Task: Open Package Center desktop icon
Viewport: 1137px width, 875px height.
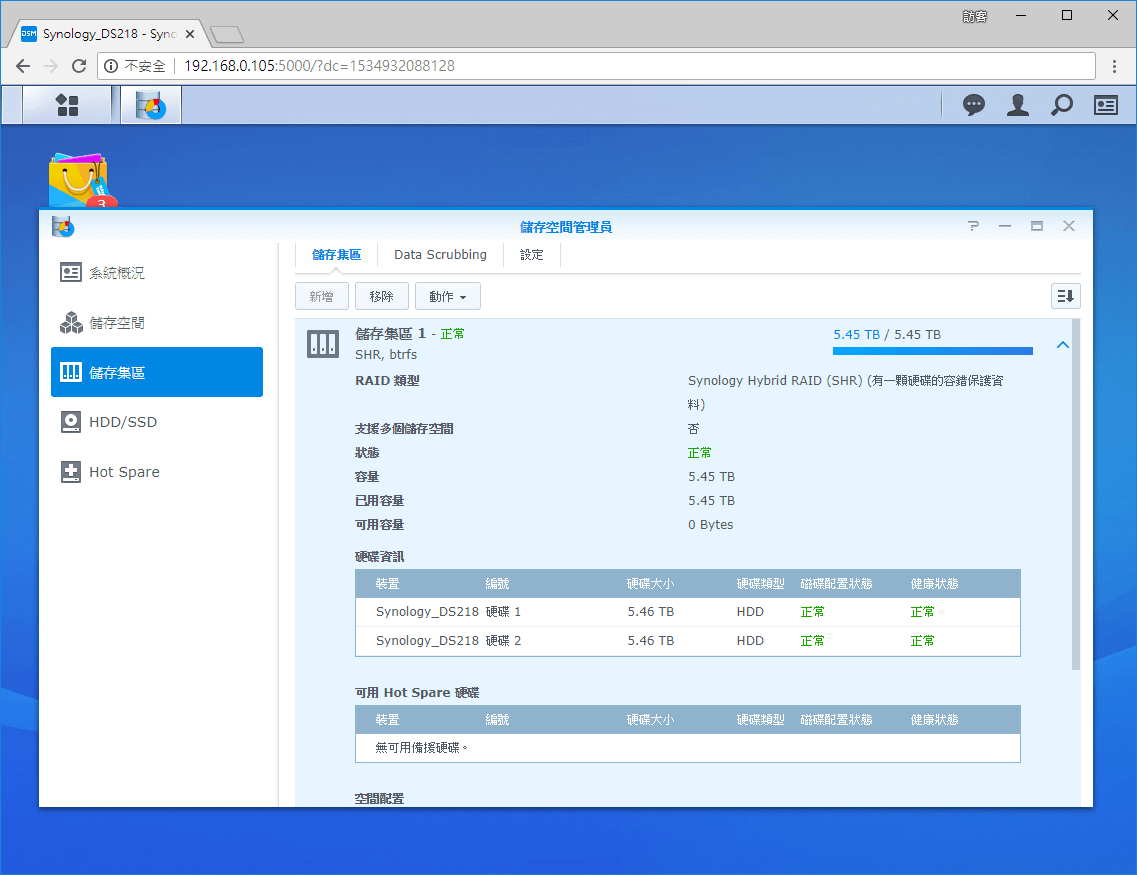Action: click(78, 181)
